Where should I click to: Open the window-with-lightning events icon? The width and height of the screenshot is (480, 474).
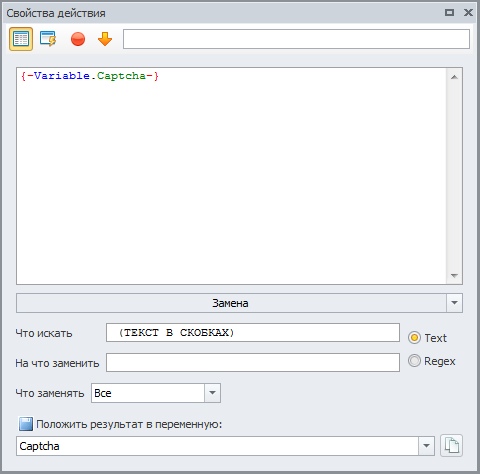(48, 39)
